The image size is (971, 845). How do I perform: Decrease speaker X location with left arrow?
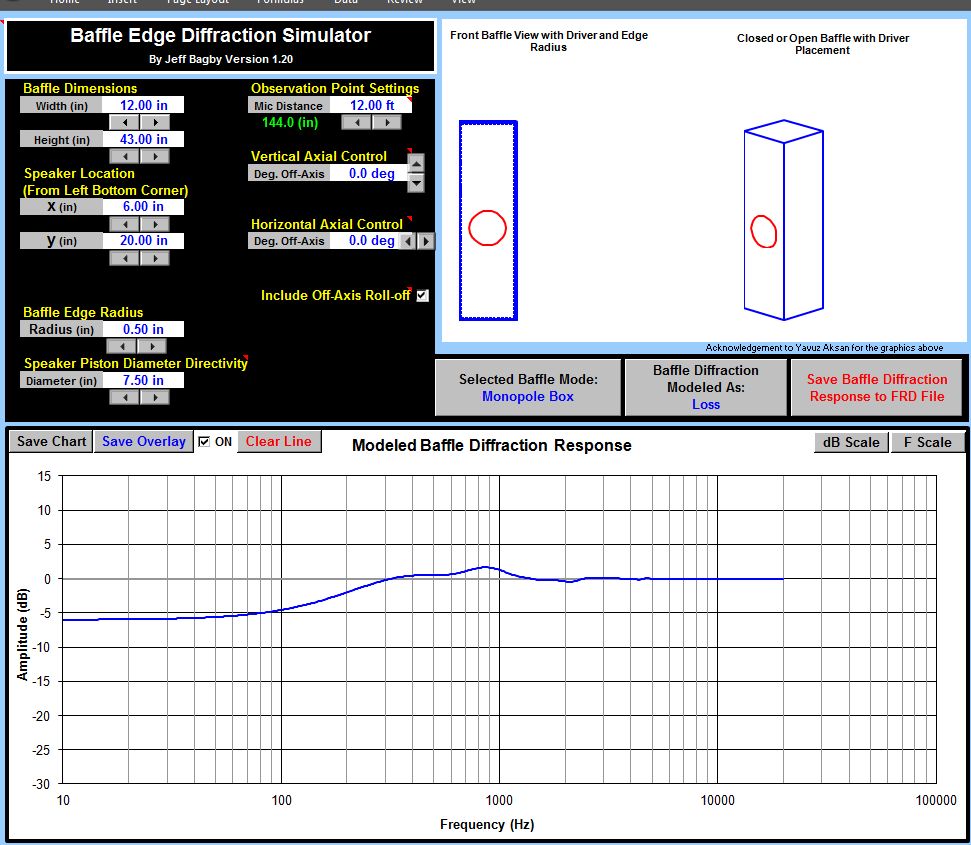(124, 224)
